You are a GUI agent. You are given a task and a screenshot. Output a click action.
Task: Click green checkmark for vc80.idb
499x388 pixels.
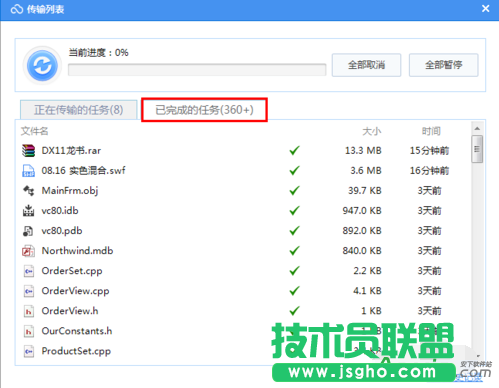pyautogui.click(x=294, y=211)
